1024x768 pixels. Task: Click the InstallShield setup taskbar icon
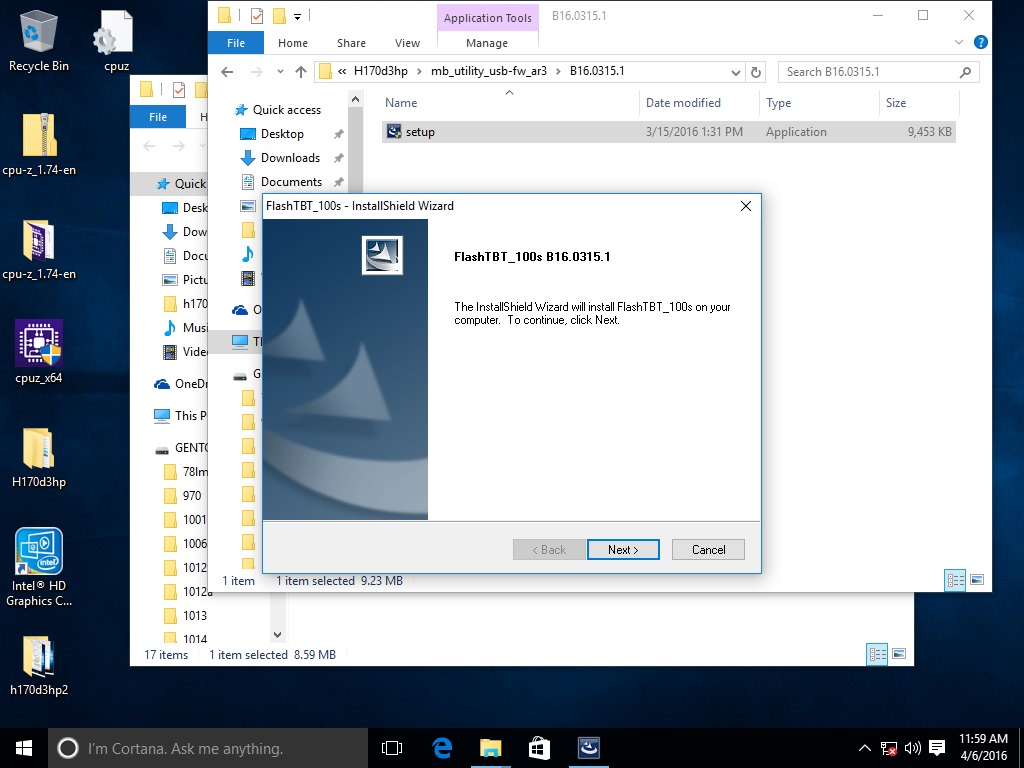tap(588, 748)
